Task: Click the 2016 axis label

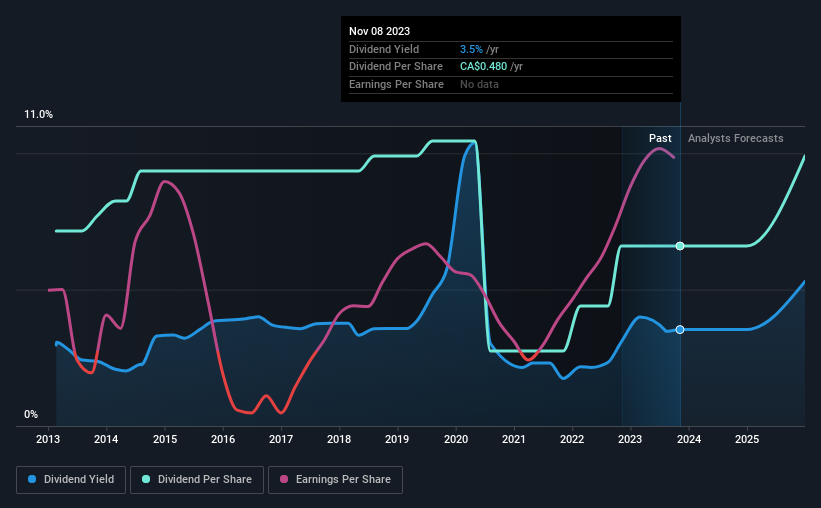Action: tap(223, 439)
